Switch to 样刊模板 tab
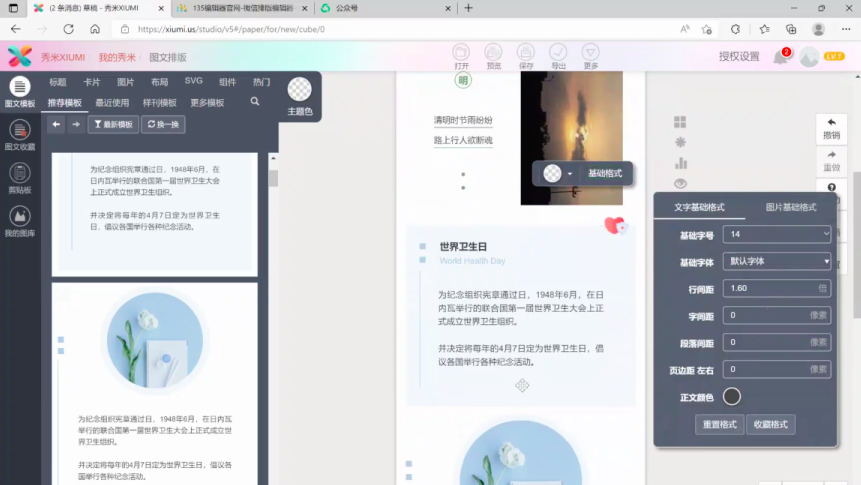This screenshot has width=861, height=485. coord(159,103)
